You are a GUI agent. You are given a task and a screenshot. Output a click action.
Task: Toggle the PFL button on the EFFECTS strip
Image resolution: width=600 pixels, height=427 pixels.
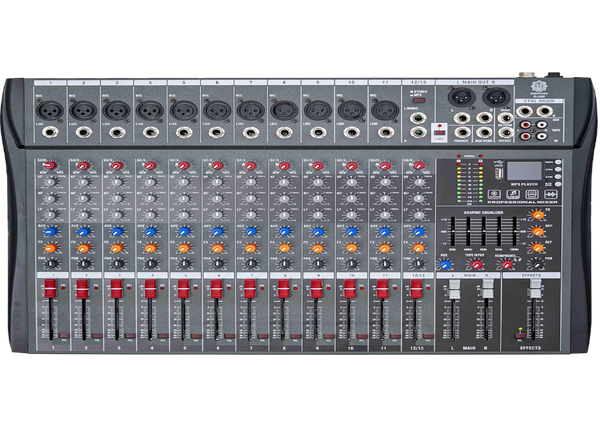pyautogui.click(x=520, y=336)
